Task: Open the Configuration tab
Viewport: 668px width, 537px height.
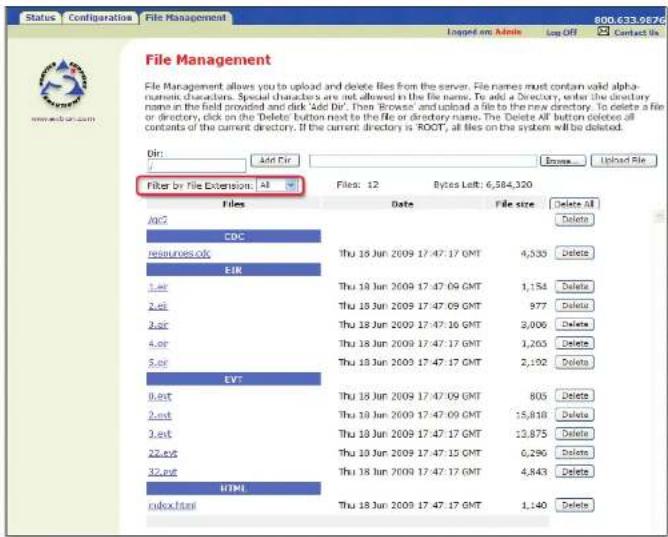Action: pyautogui.click(x=100, y=18)
